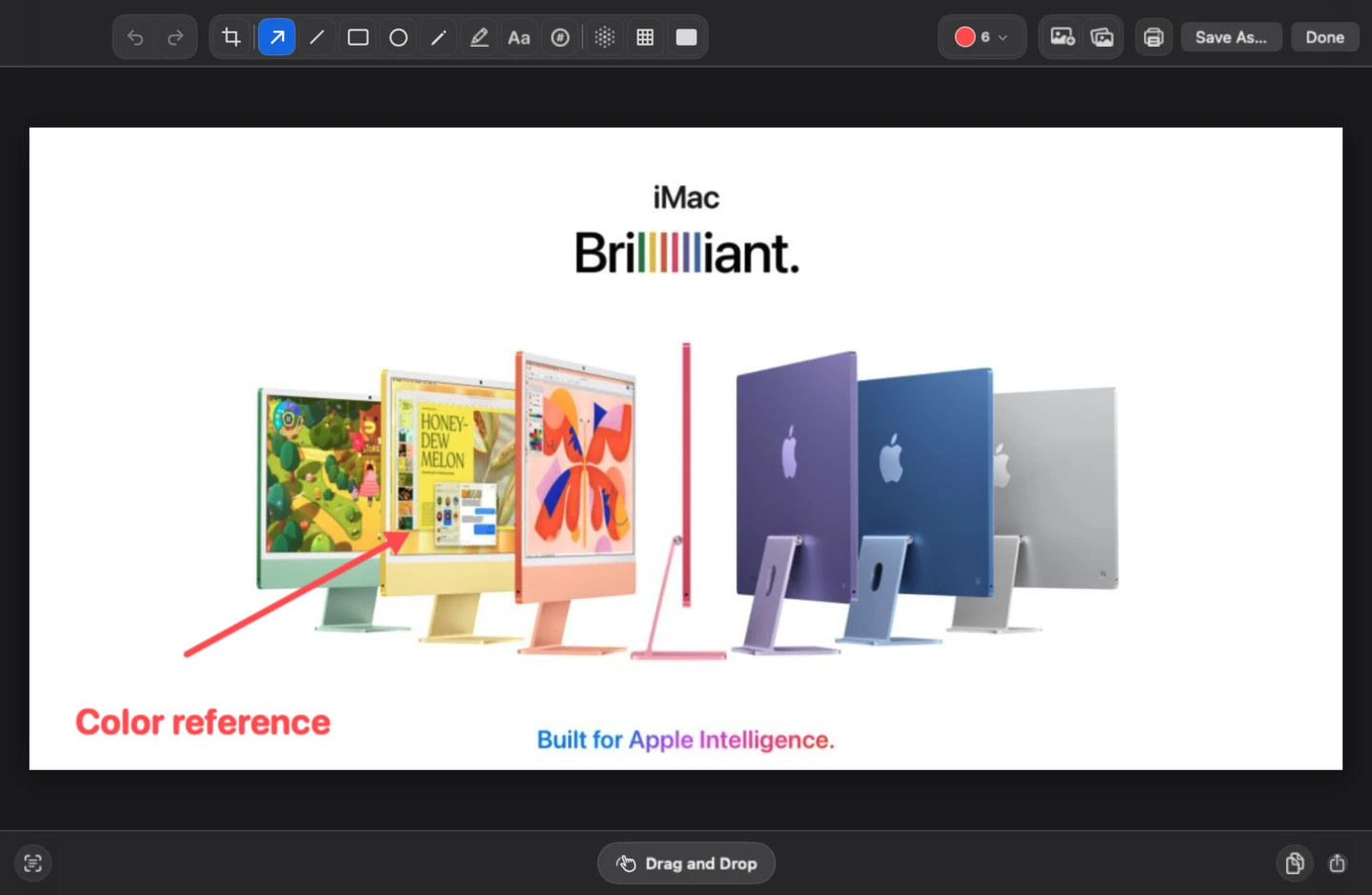Open the red color picker swatch
The width and height of the screenshot is (1372, 895).
964,37
